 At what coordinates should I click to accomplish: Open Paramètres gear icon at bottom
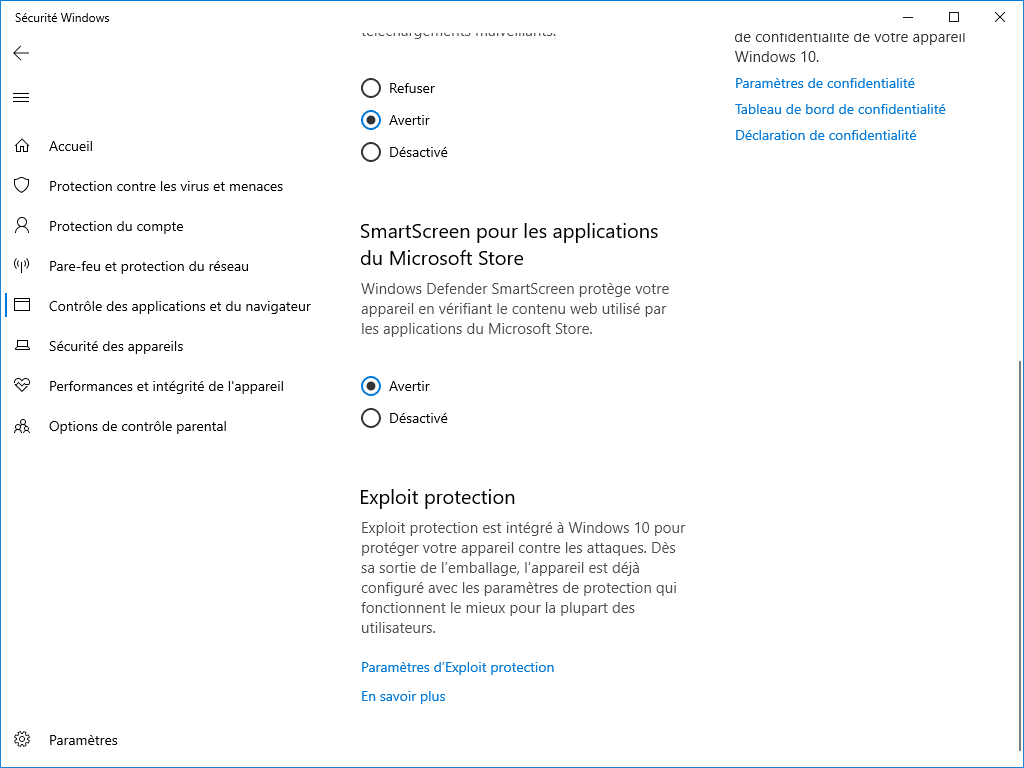point(22,740)
